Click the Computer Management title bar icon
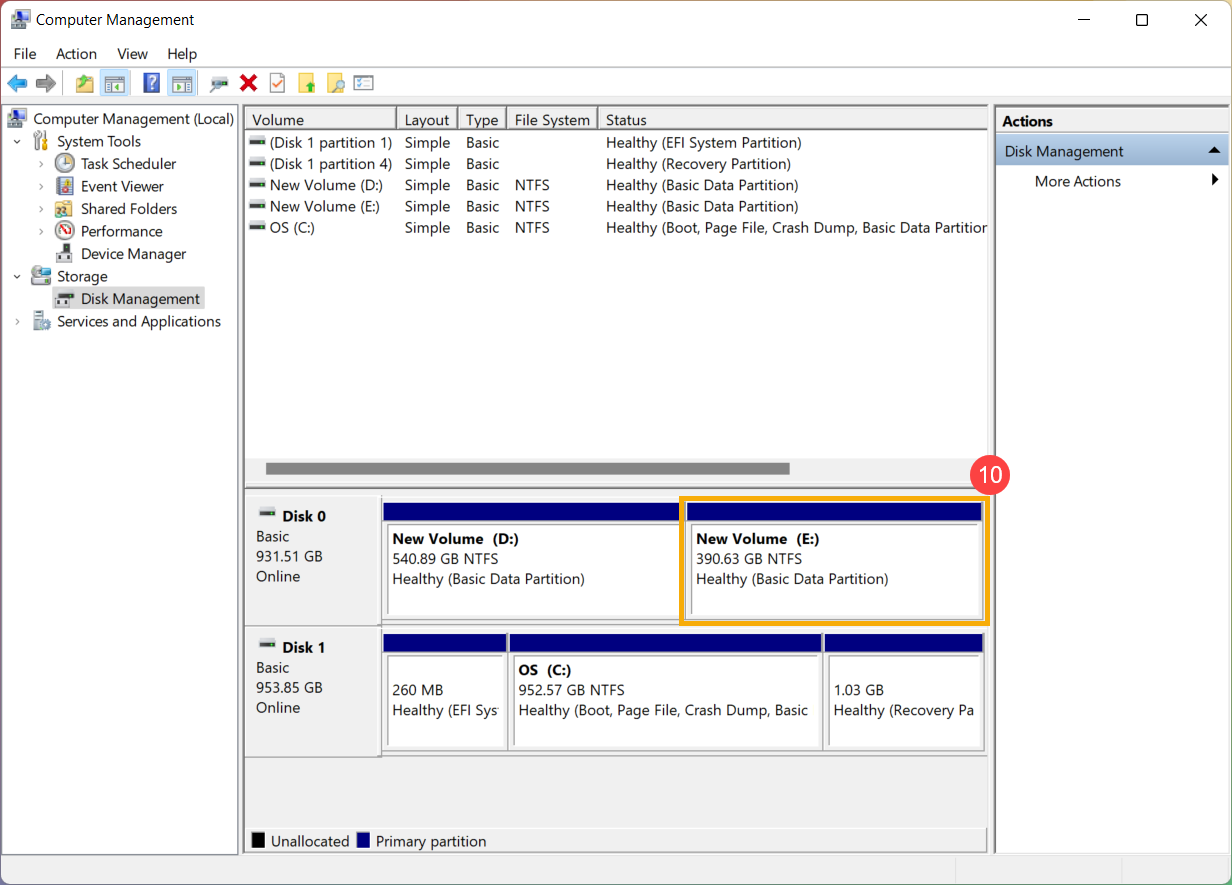This screenshot has height=885, width=1232. 19,19
